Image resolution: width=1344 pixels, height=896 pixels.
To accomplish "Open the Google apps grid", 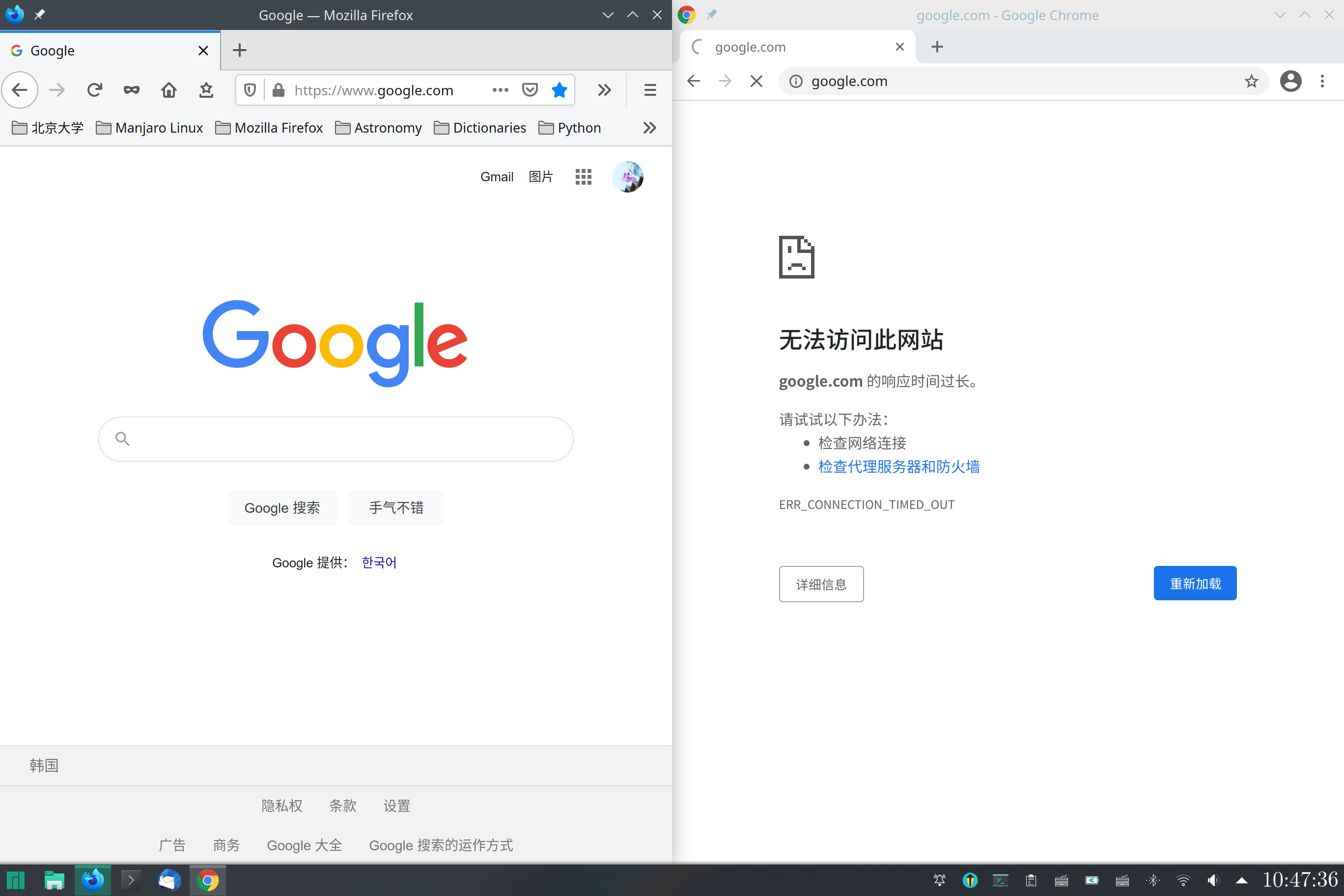I will tap(583, 176).
